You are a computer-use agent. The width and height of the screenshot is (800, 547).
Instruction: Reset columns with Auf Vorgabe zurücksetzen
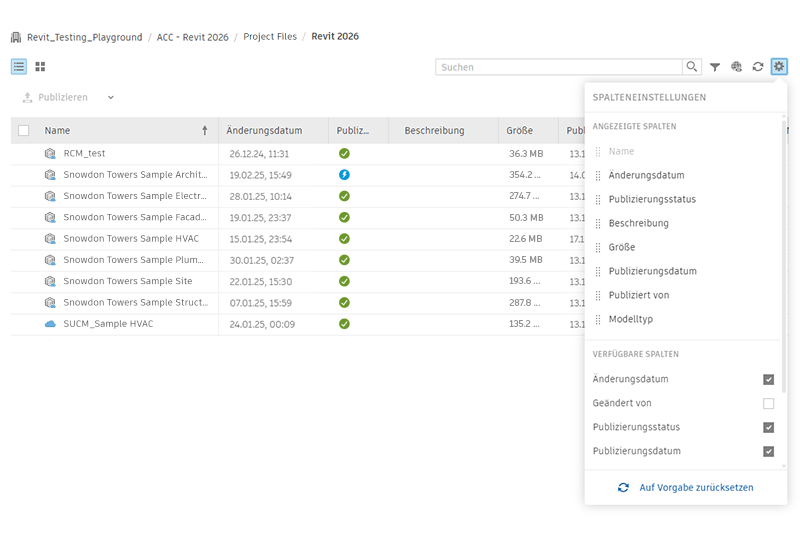click(696, 488)
